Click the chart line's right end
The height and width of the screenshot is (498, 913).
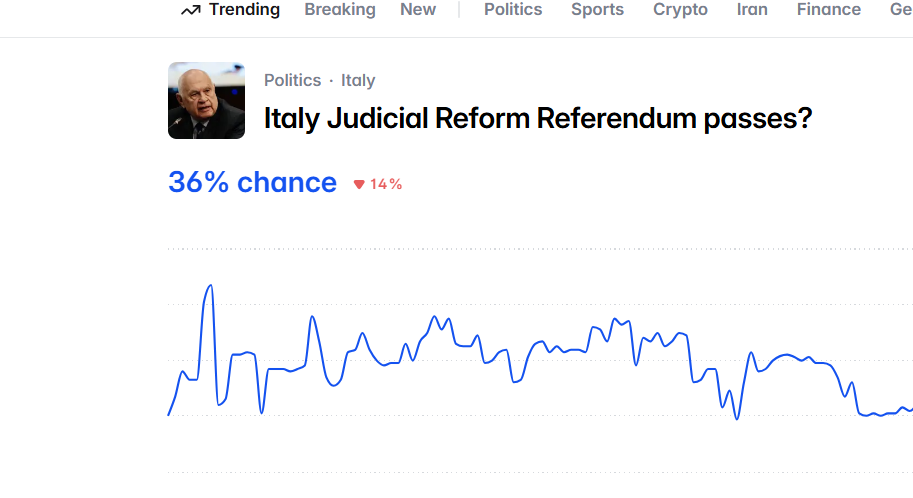(x=910, y=409)
